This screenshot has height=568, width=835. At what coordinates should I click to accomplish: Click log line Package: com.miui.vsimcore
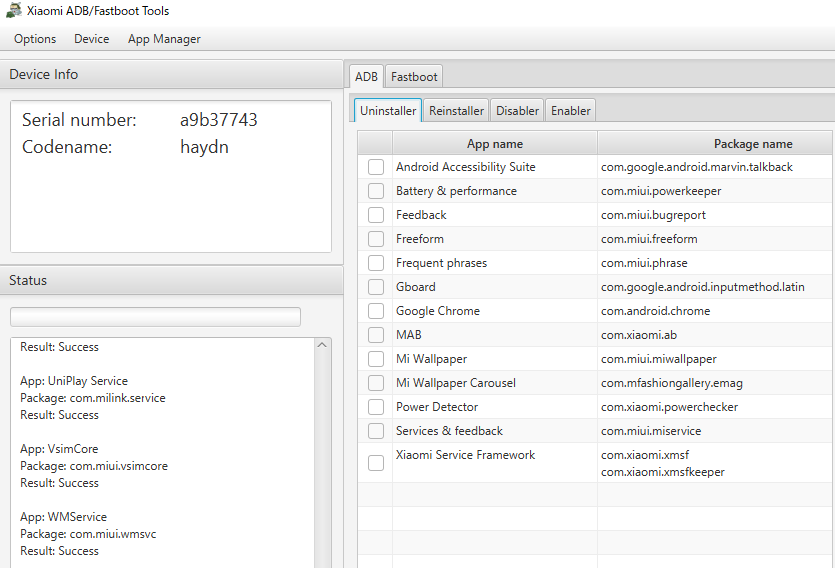94,466
